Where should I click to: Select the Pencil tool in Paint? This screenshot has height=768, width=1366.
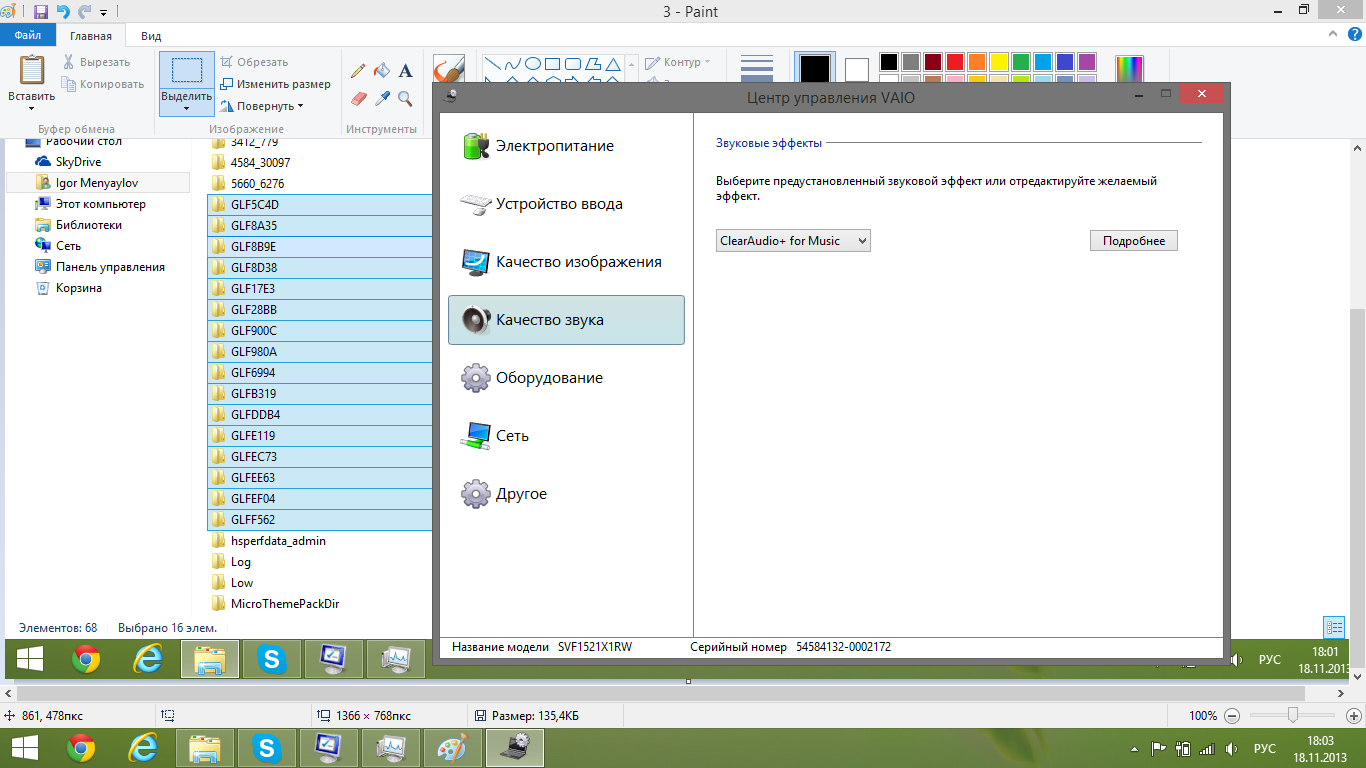pos(358,71)
